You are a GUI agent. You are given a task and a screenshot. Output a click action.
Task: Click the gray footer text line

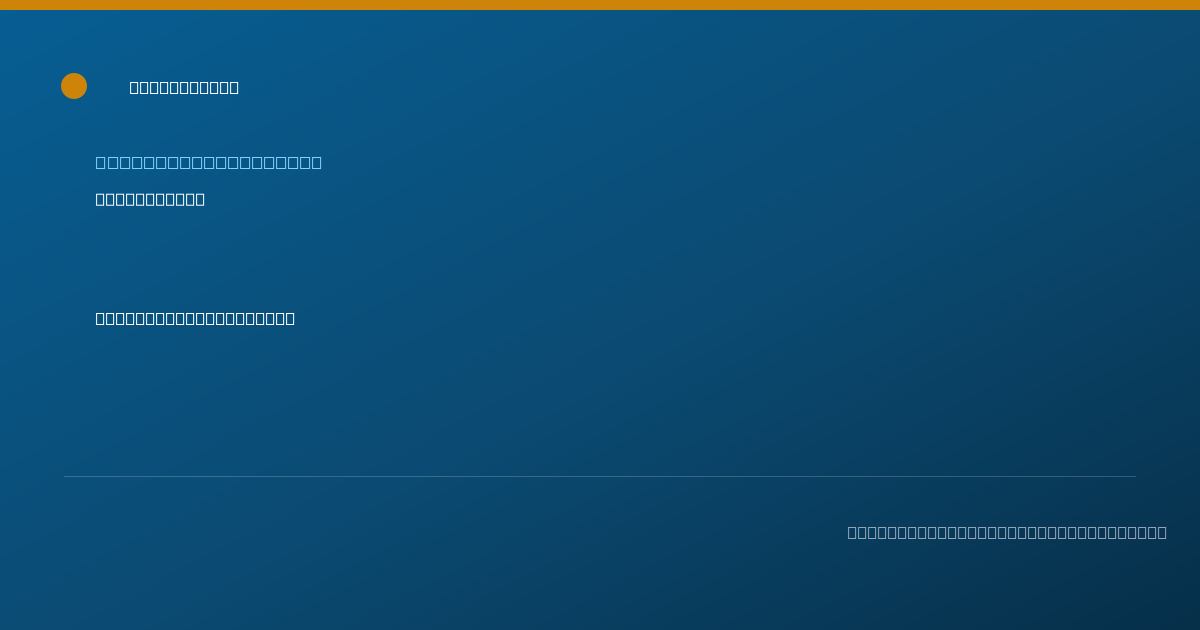point(1007,532)
